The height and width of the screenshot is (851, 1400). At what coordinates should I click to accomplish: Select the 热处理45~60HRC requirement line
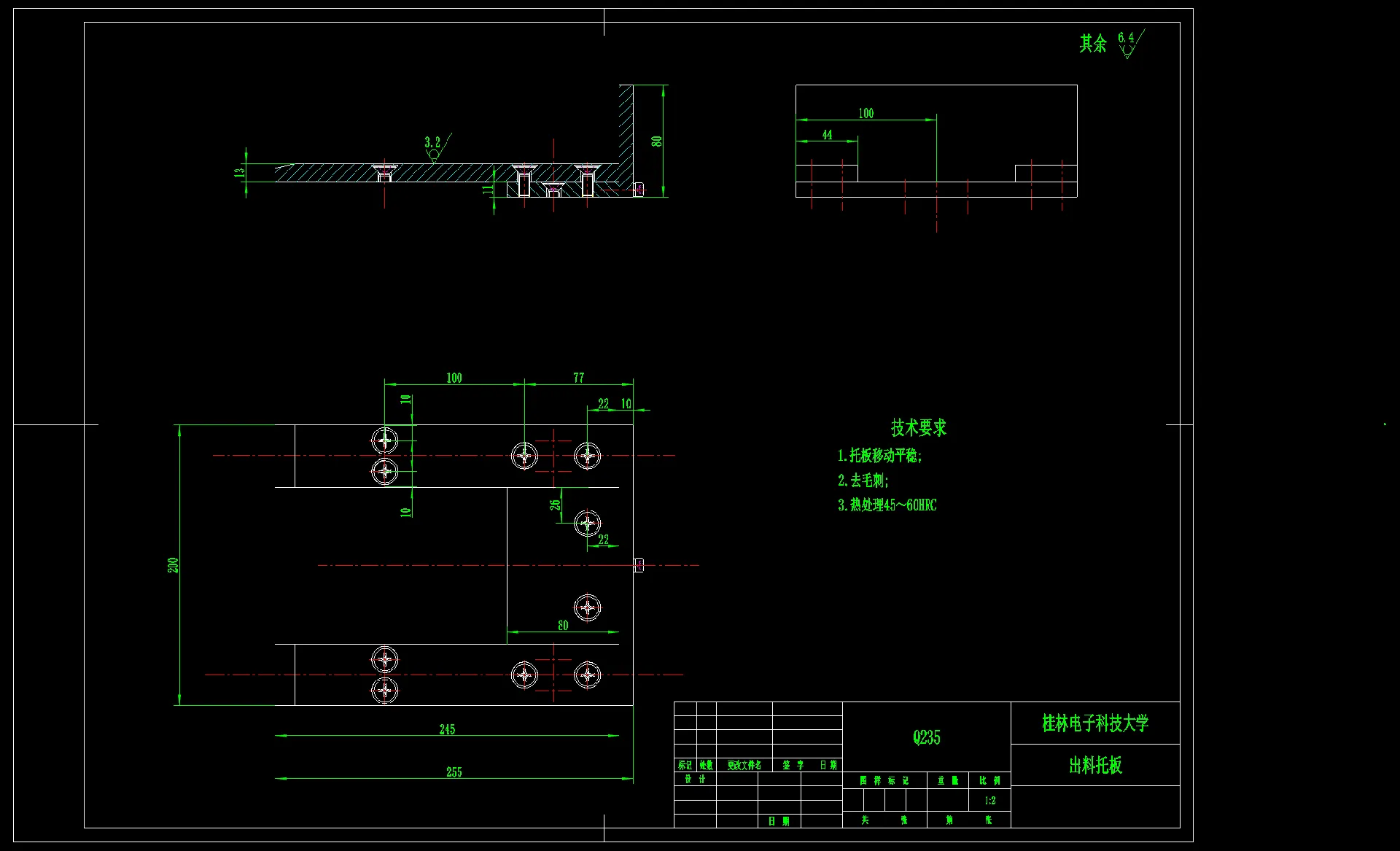pos(887,505)
